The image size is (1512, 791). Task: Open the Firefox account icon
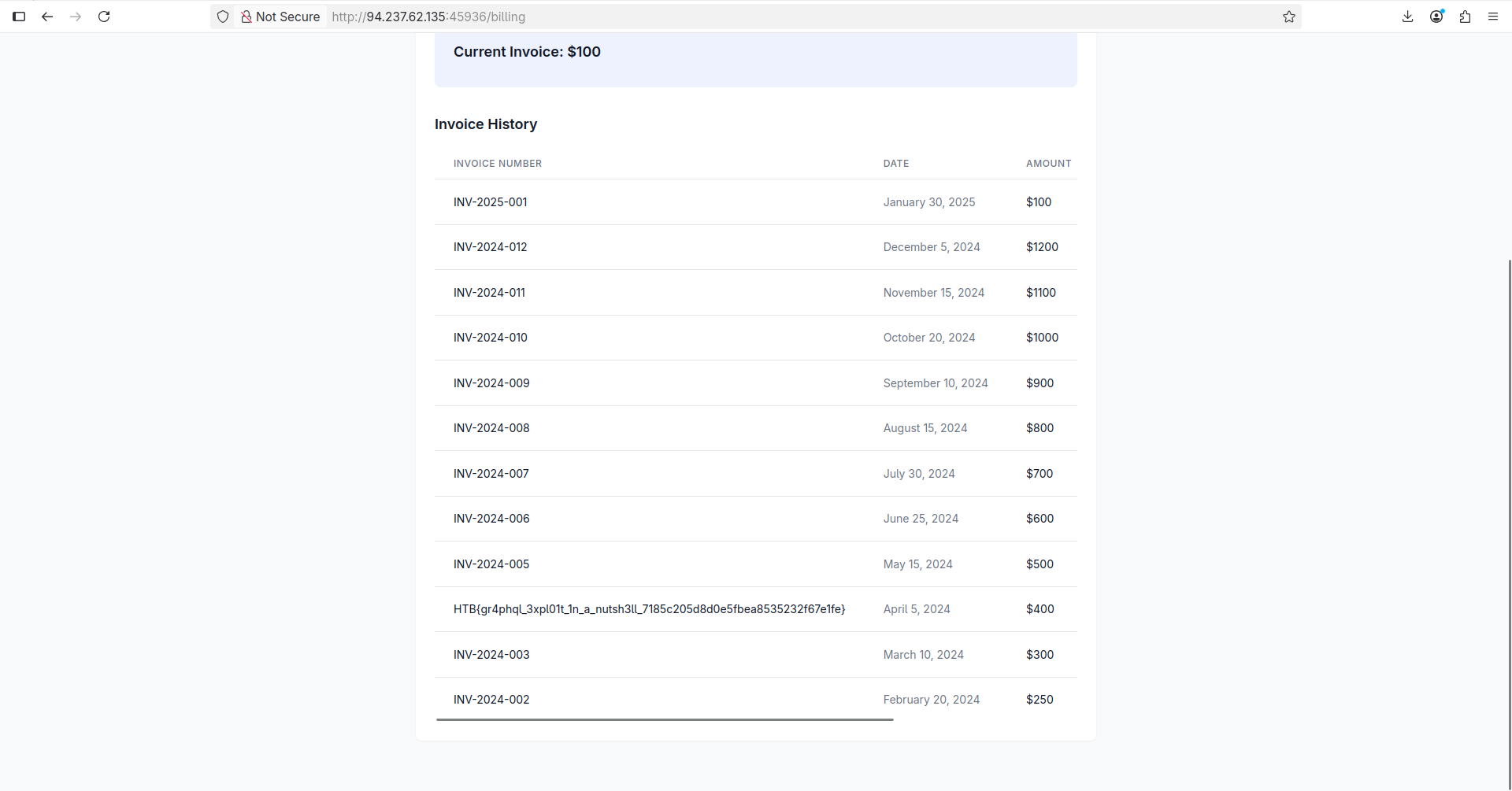1436,17
